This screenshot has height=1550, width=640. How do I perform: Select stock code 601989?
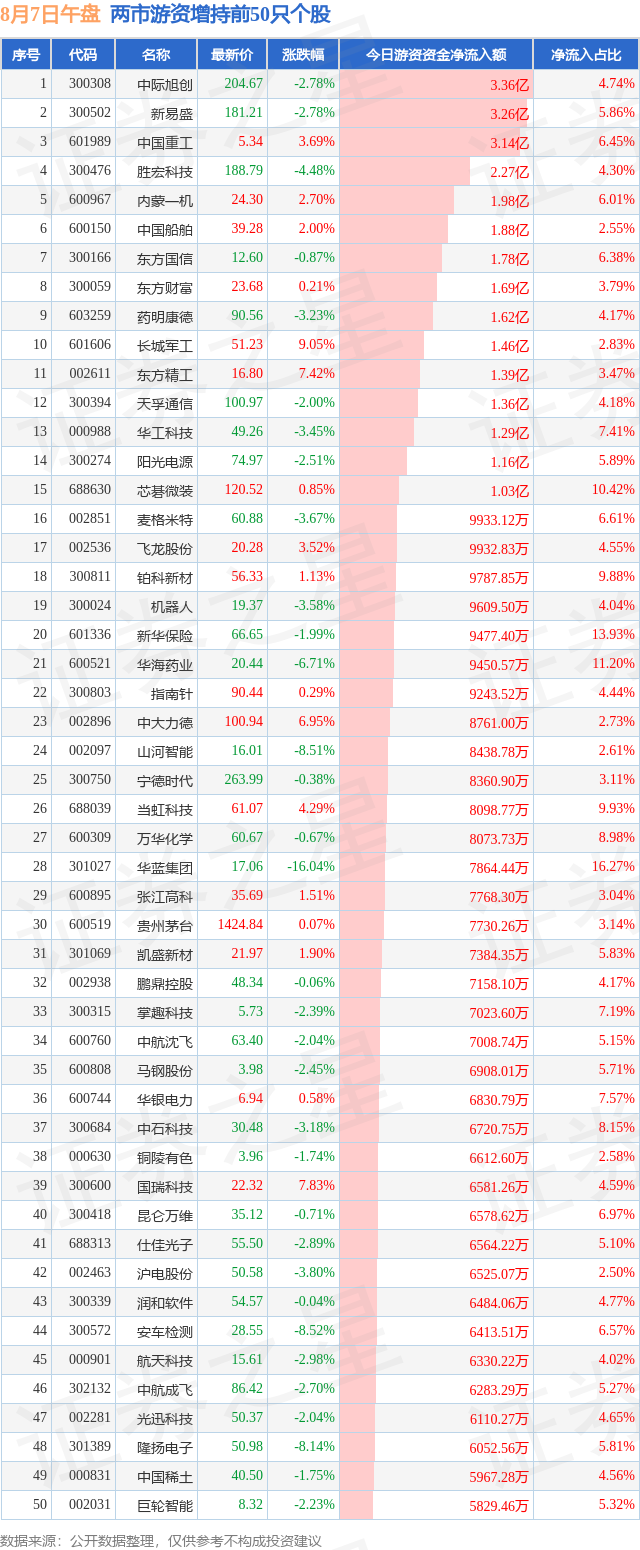point(90,143)
